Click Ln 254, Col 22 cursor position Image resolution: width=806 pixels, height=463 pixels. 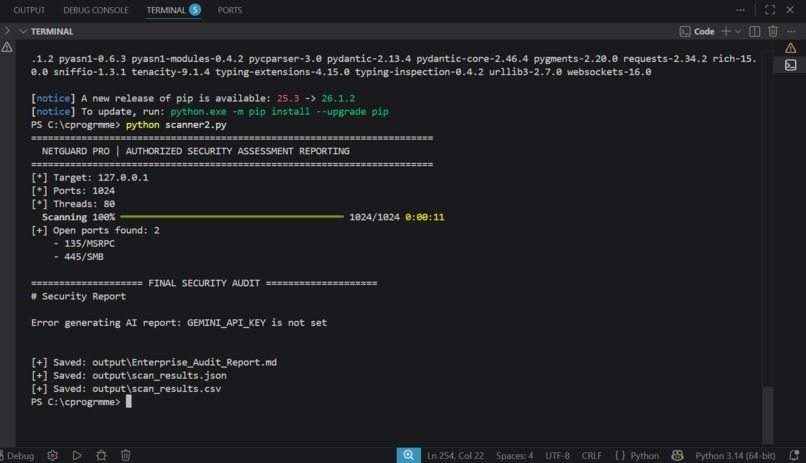(x=455, y=456)
